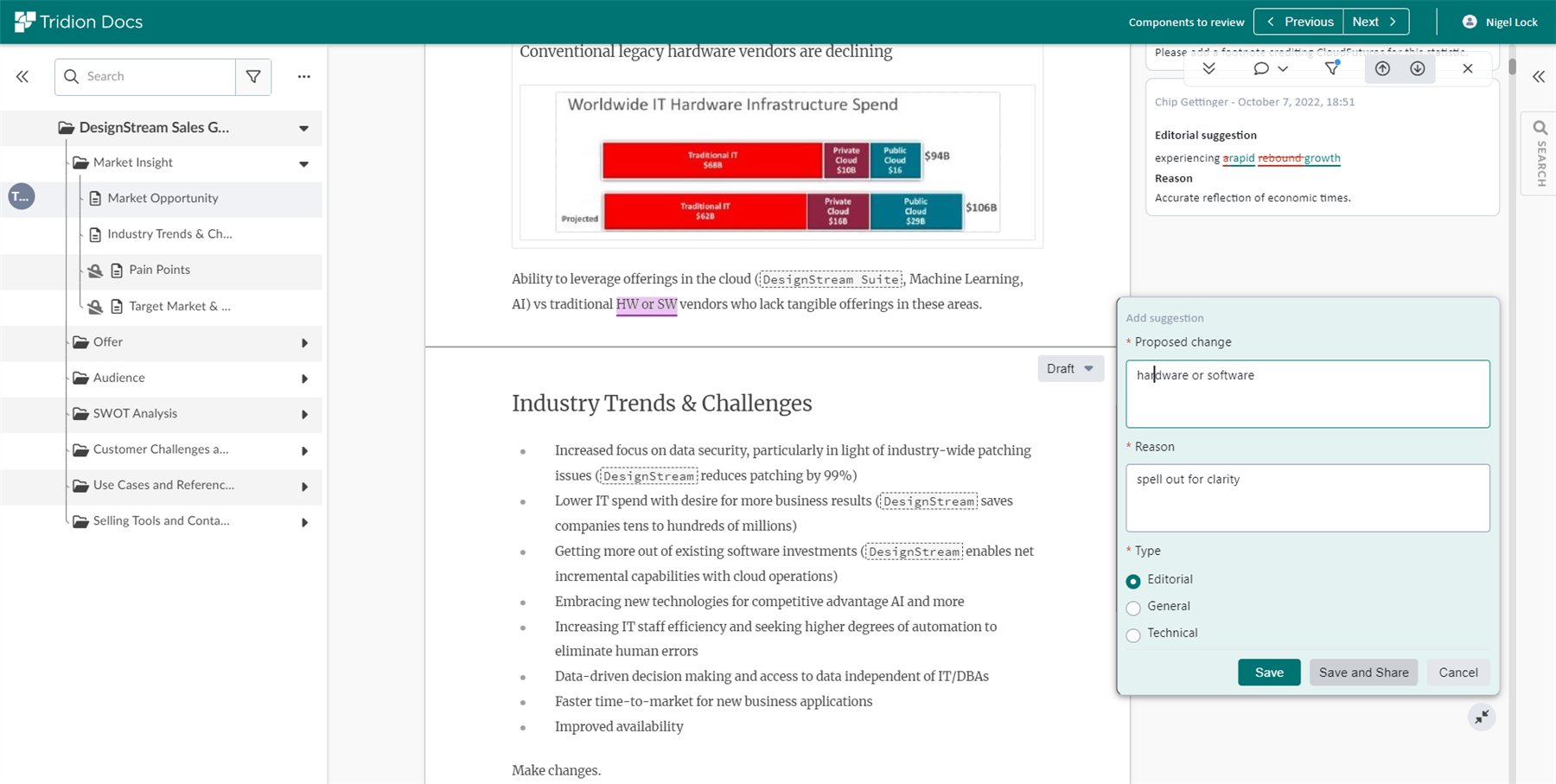Expand the Selling Tools folder

pos(304,522)
